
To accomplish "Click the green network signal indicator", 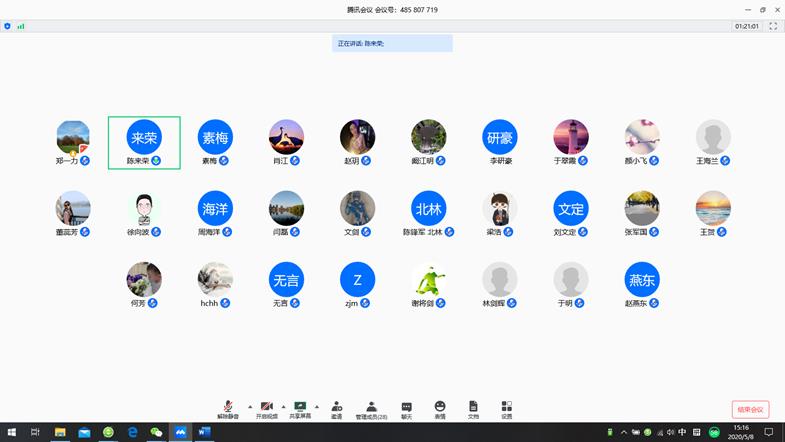I will click(x=21, y=26).
